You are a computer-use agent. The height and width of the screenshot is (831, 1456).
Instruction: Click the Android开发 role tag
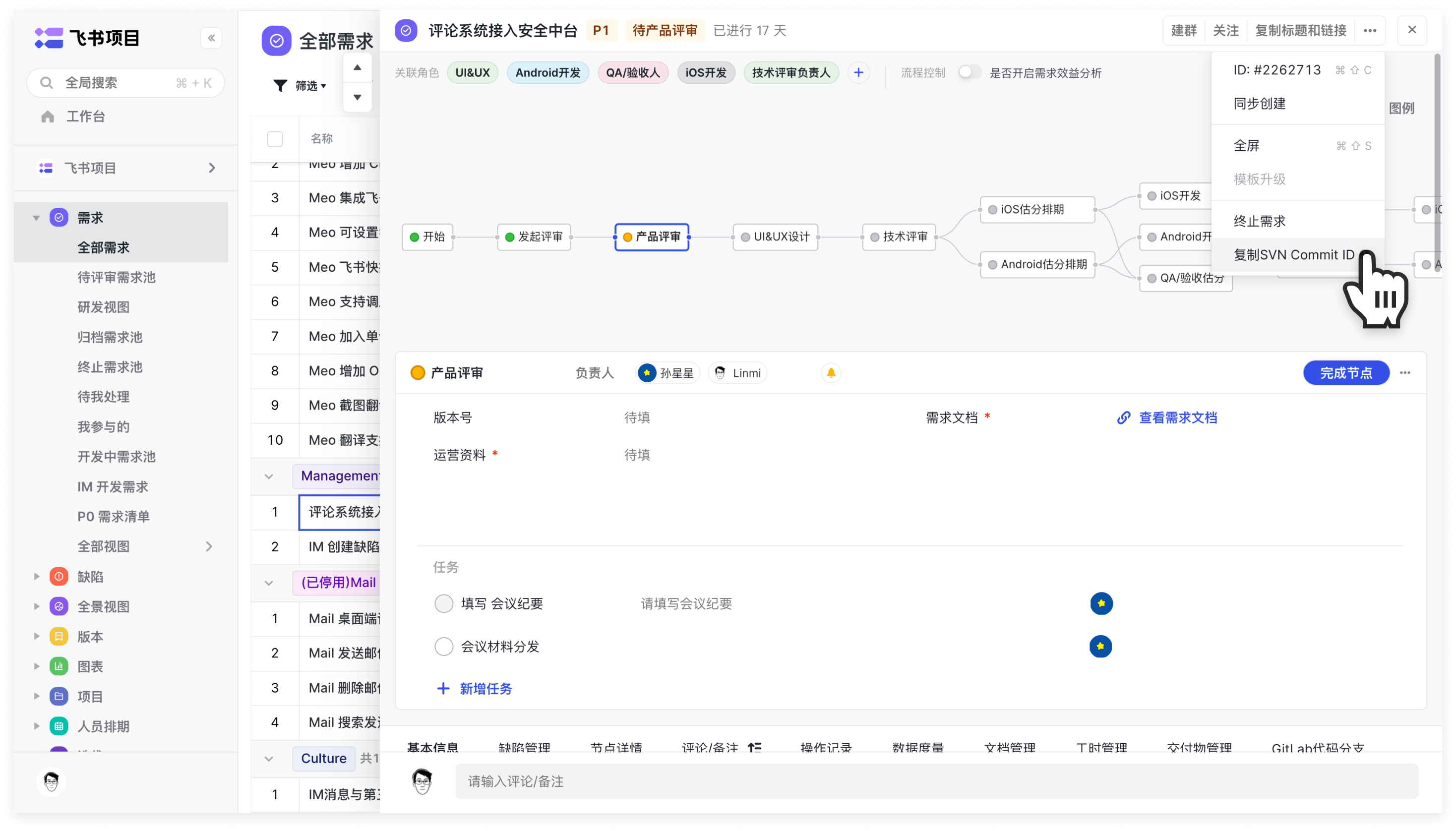click(547, 72)
